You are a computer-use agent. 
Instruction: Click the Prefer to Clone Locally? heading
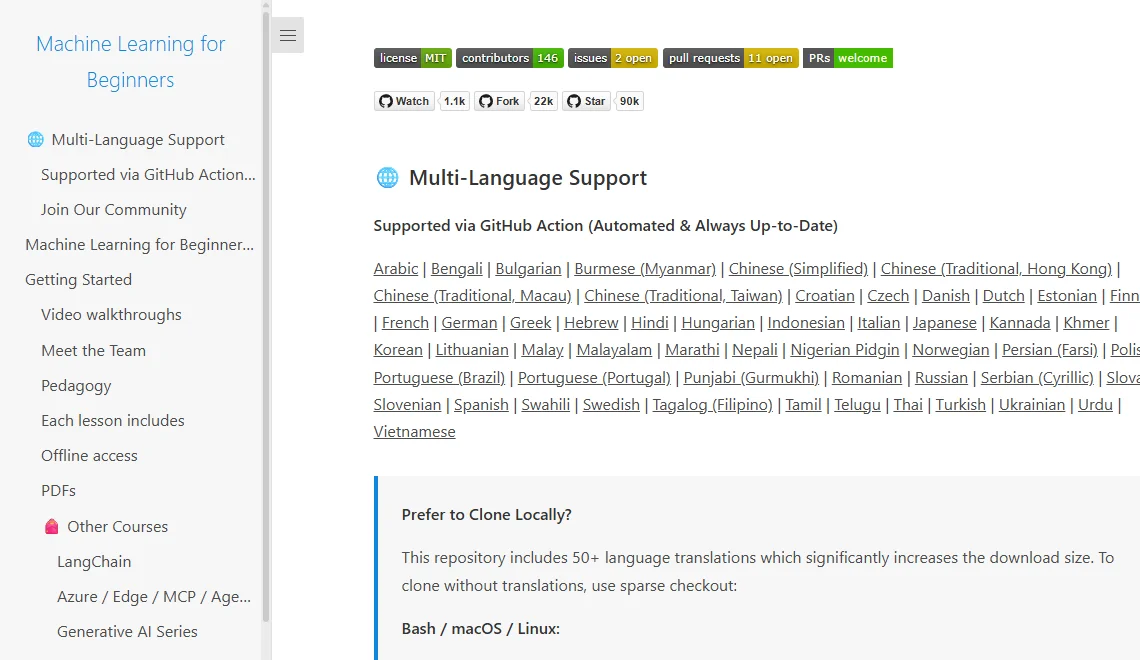pyautogui.click(x=486, y=515)
